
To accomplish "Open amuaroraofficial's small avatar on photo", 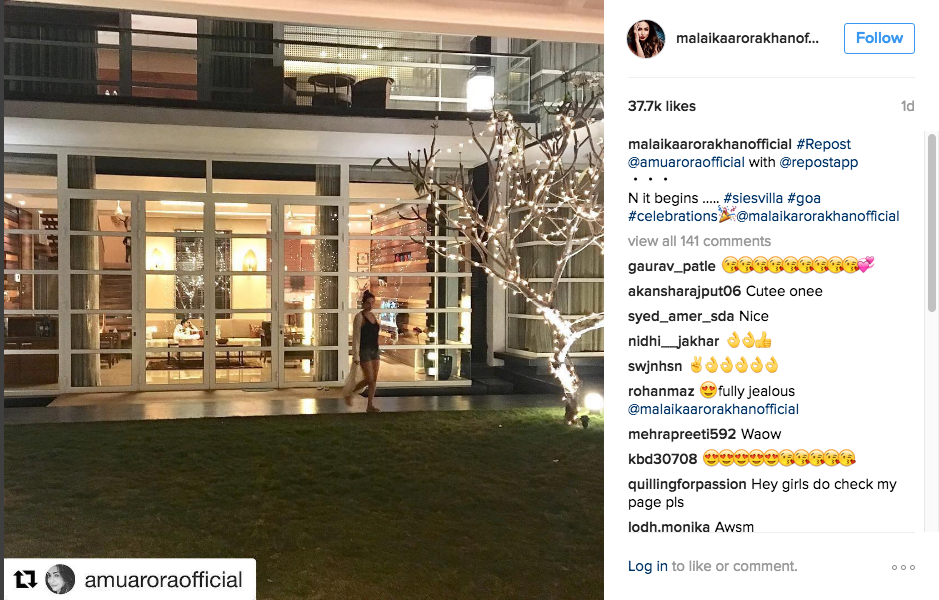I will coord(60,579).
